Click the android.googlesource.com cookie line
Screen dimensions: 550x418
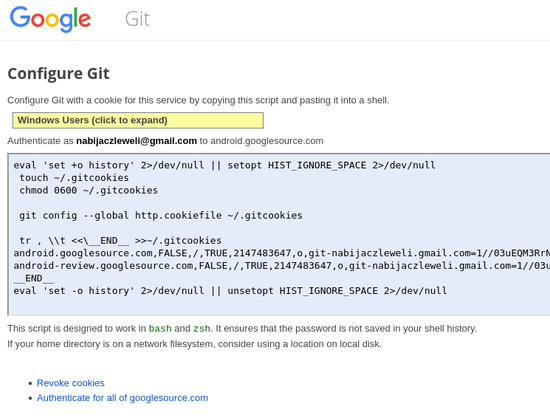click(x=282, y=253)
